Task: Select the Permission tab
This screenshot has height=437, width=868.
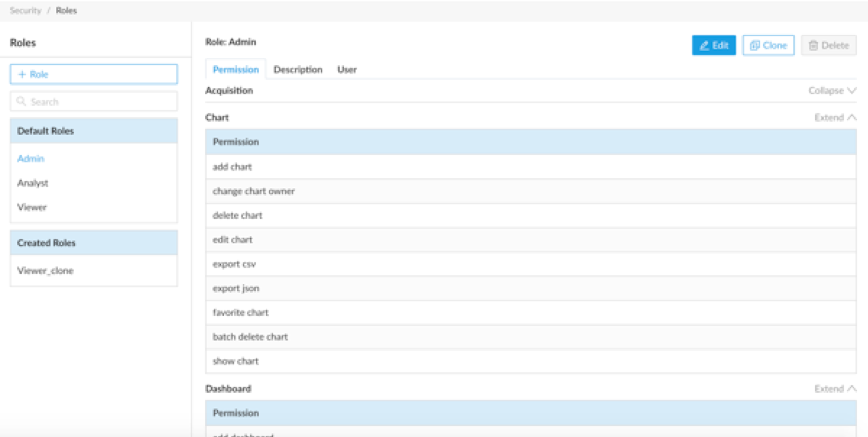Action: 236,70
